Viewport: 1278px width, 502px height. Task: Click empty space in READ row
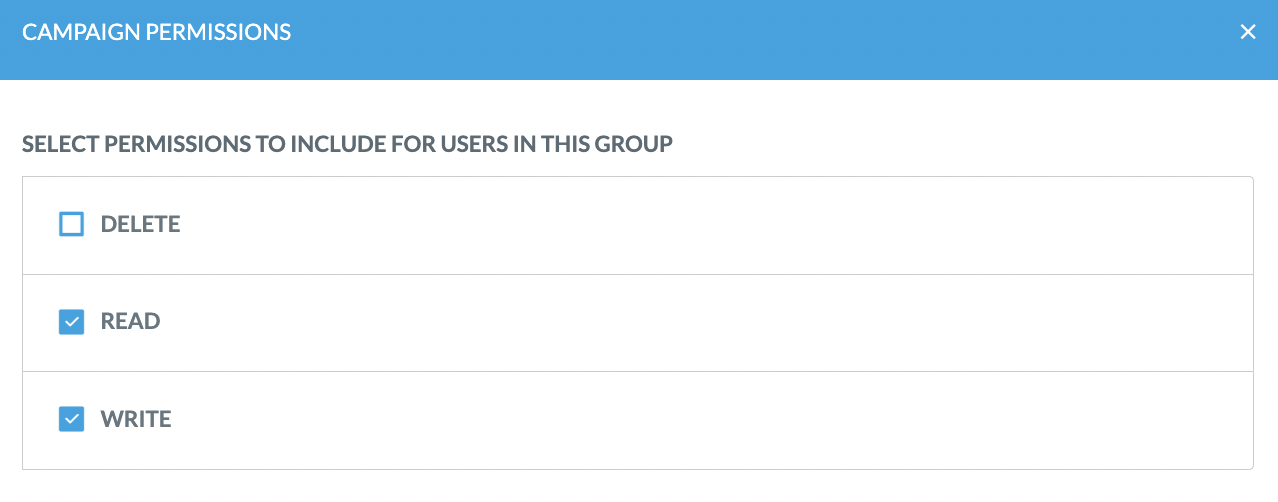click(x=700, y=323)
